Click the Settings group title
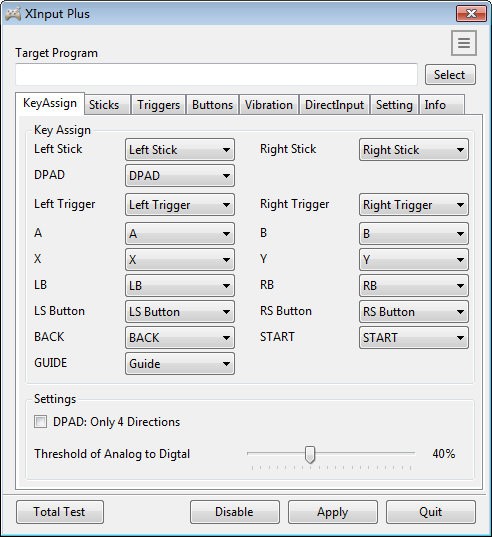This screenshot has height=537, width=492. (x=55, y=399)
